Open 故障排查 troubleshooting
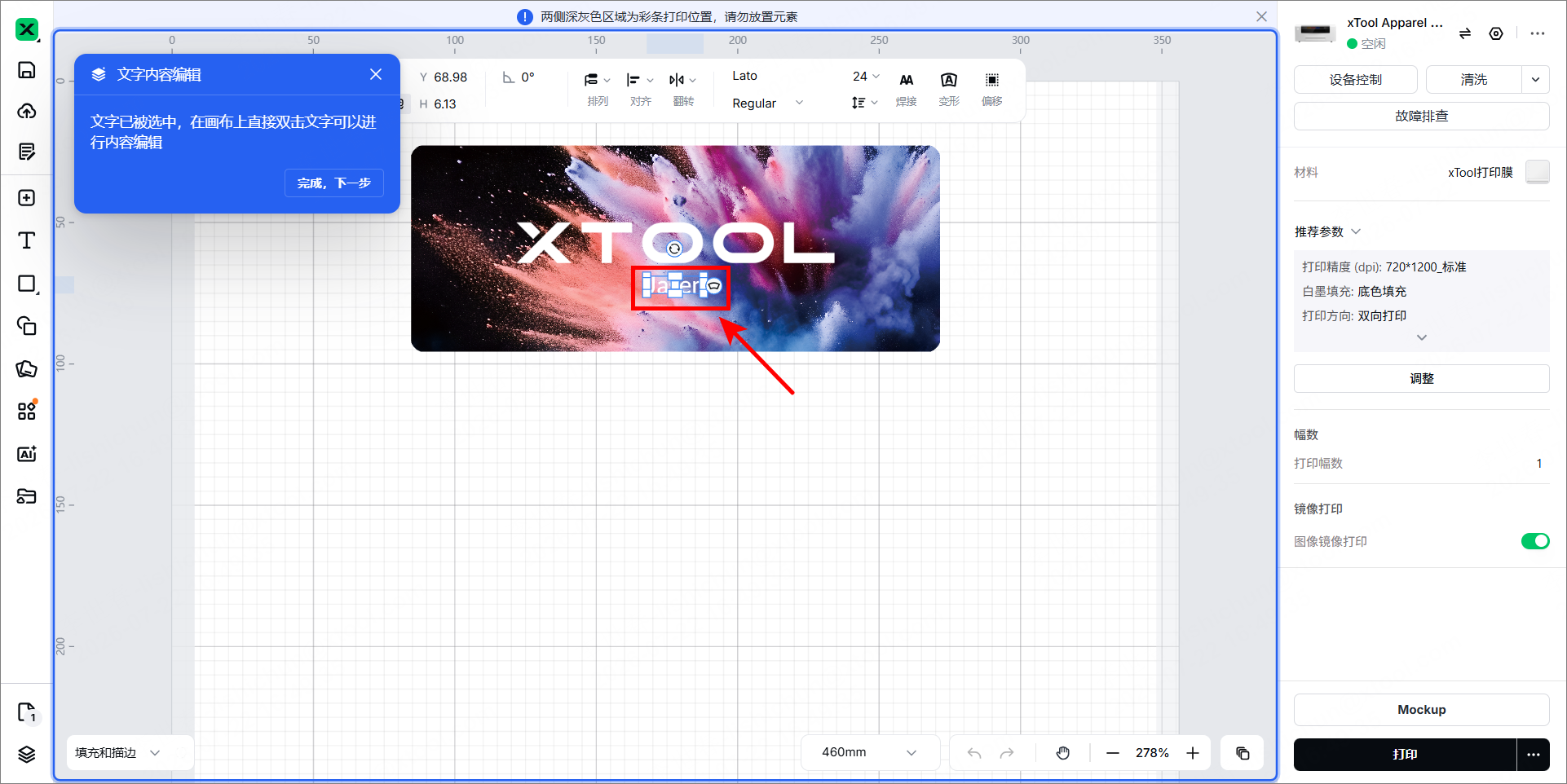 1422,116
